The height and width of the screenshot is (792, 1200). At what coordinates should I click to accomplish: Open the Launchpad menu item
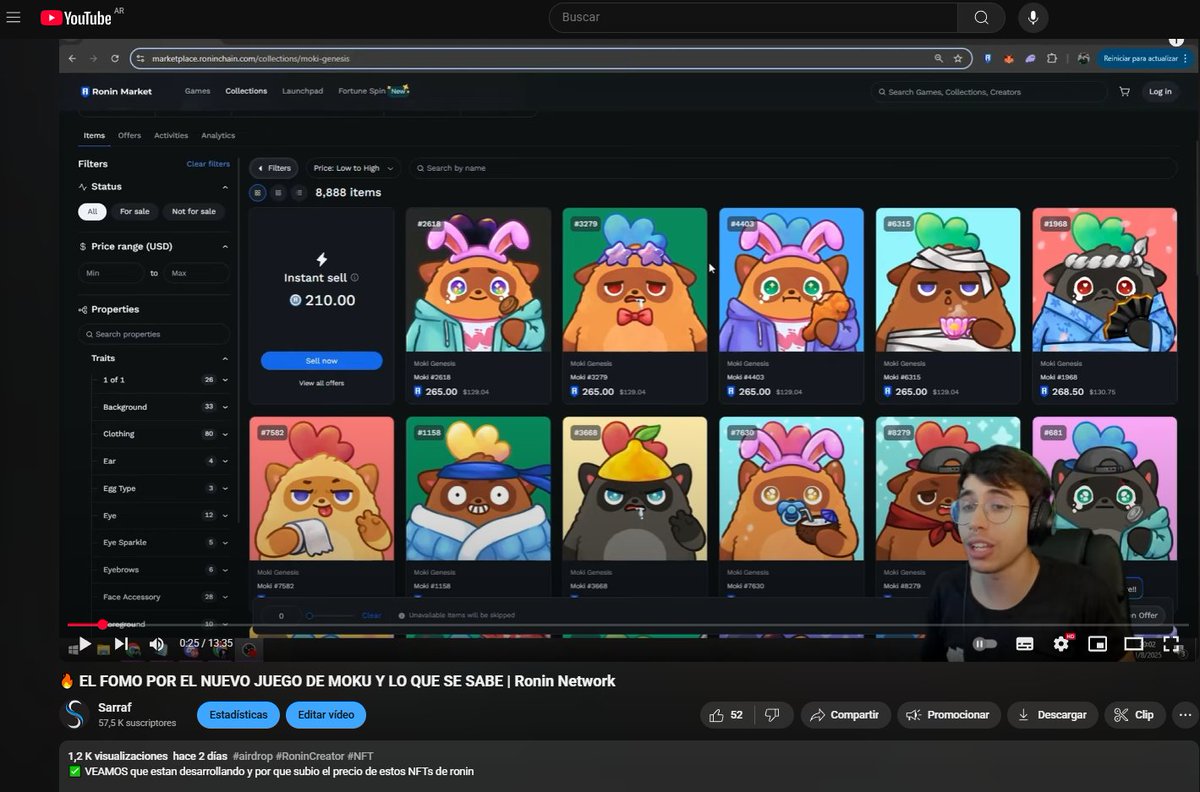(302, 91)
